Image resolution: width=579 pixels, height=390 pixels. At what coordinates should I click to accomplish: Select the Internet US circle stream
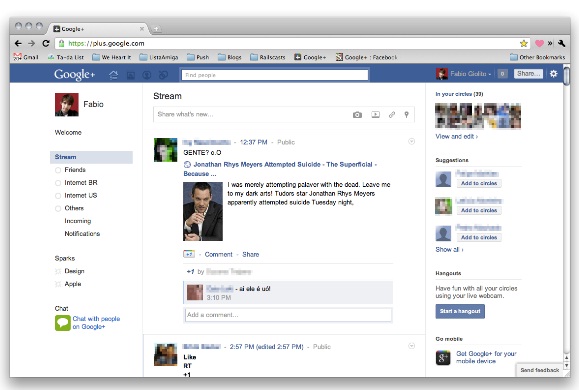point(80,196)
